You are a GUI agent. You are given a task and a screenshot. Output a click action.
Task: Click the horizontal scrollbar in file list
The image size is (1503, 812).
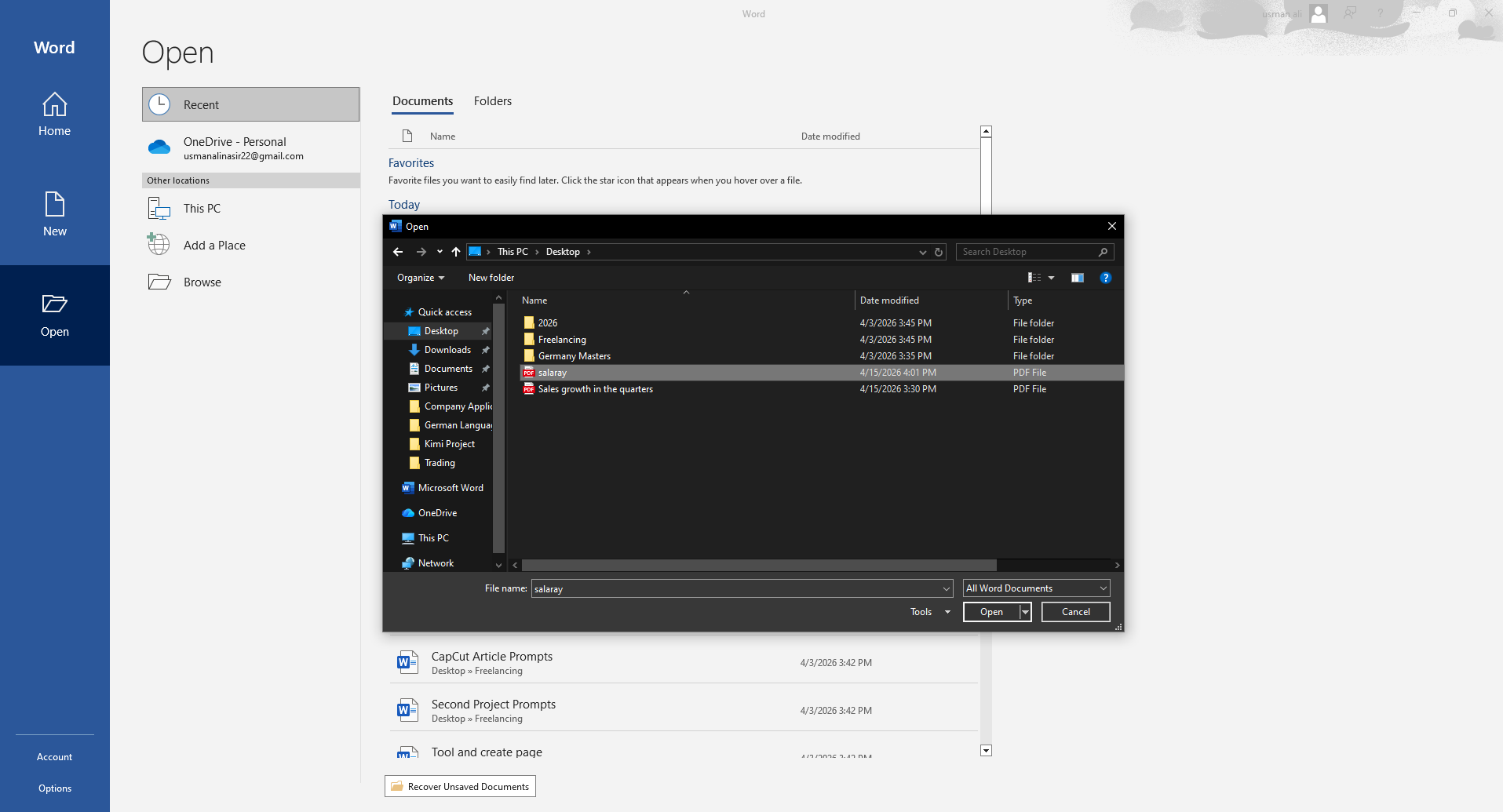click(x=759, y=565)
